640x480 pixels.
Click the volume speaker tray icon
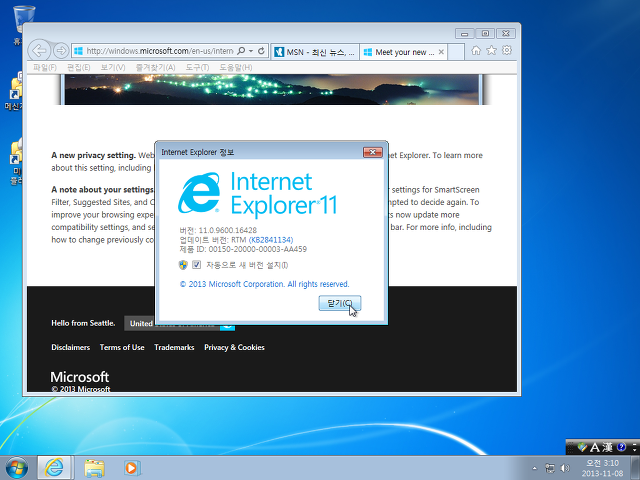tap(565, 468)
